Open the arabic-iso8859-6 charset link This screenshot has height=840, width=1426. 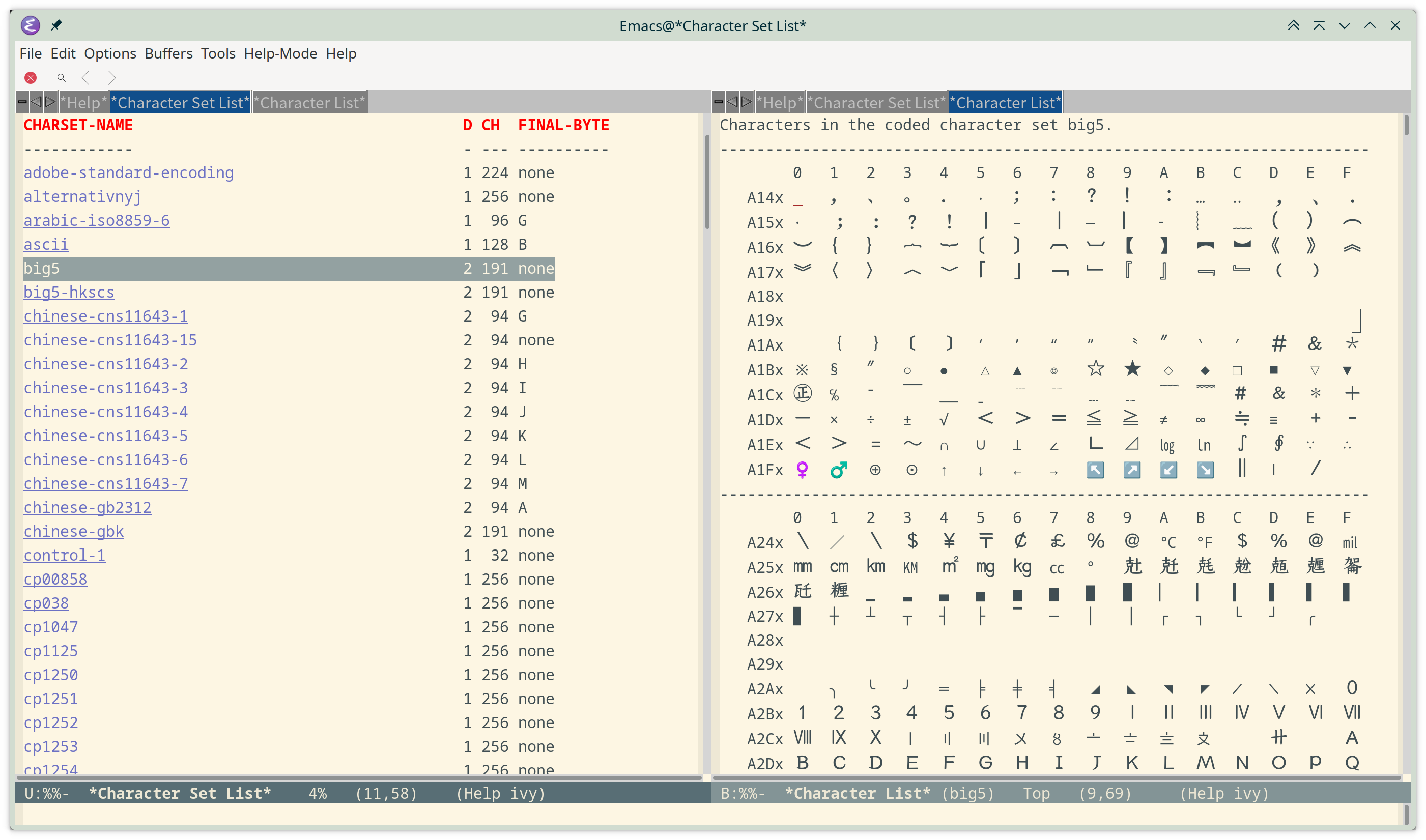point(96,220)
